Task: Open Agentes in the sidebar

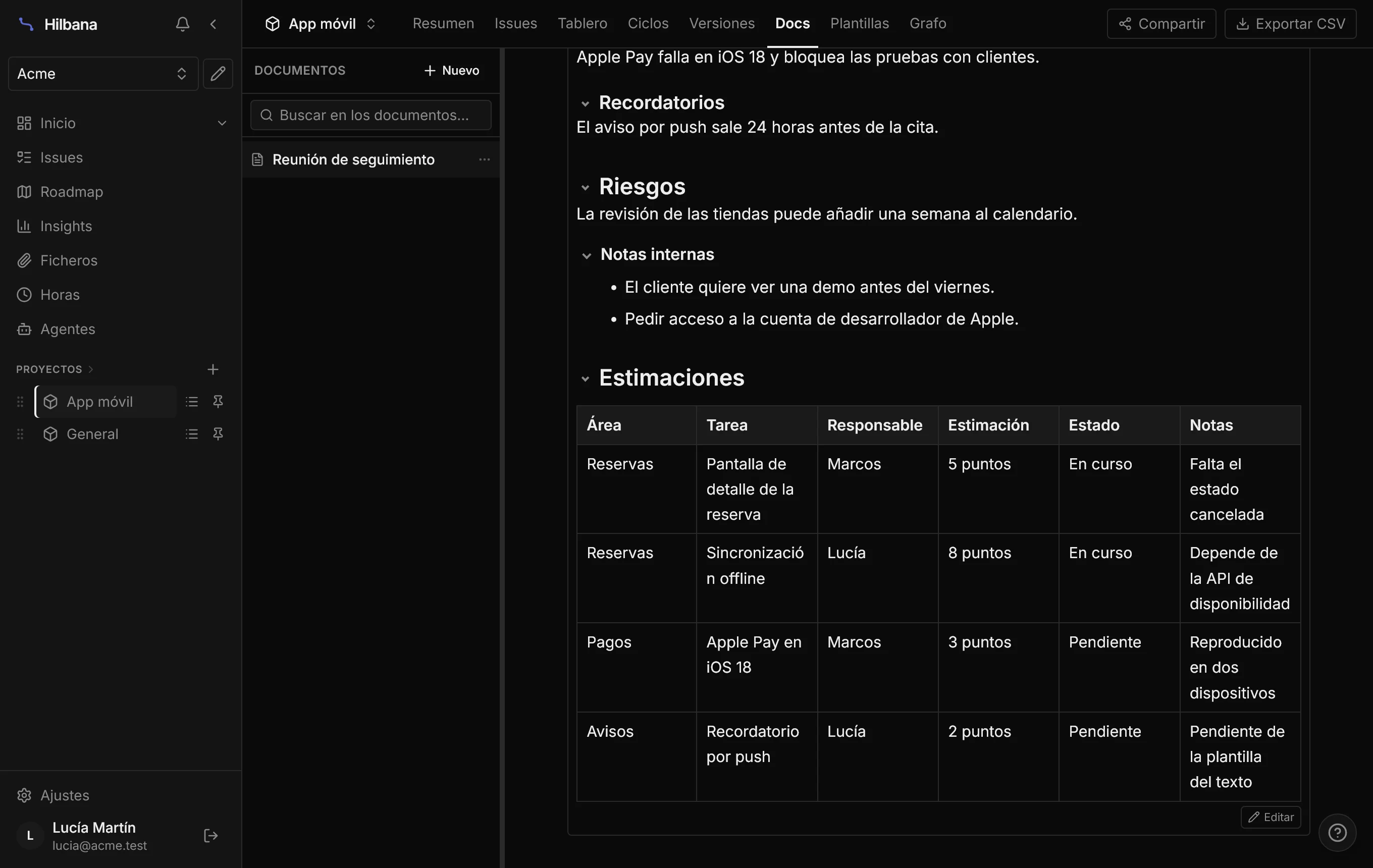Action: pyautogui.click(x=121, y=329)
